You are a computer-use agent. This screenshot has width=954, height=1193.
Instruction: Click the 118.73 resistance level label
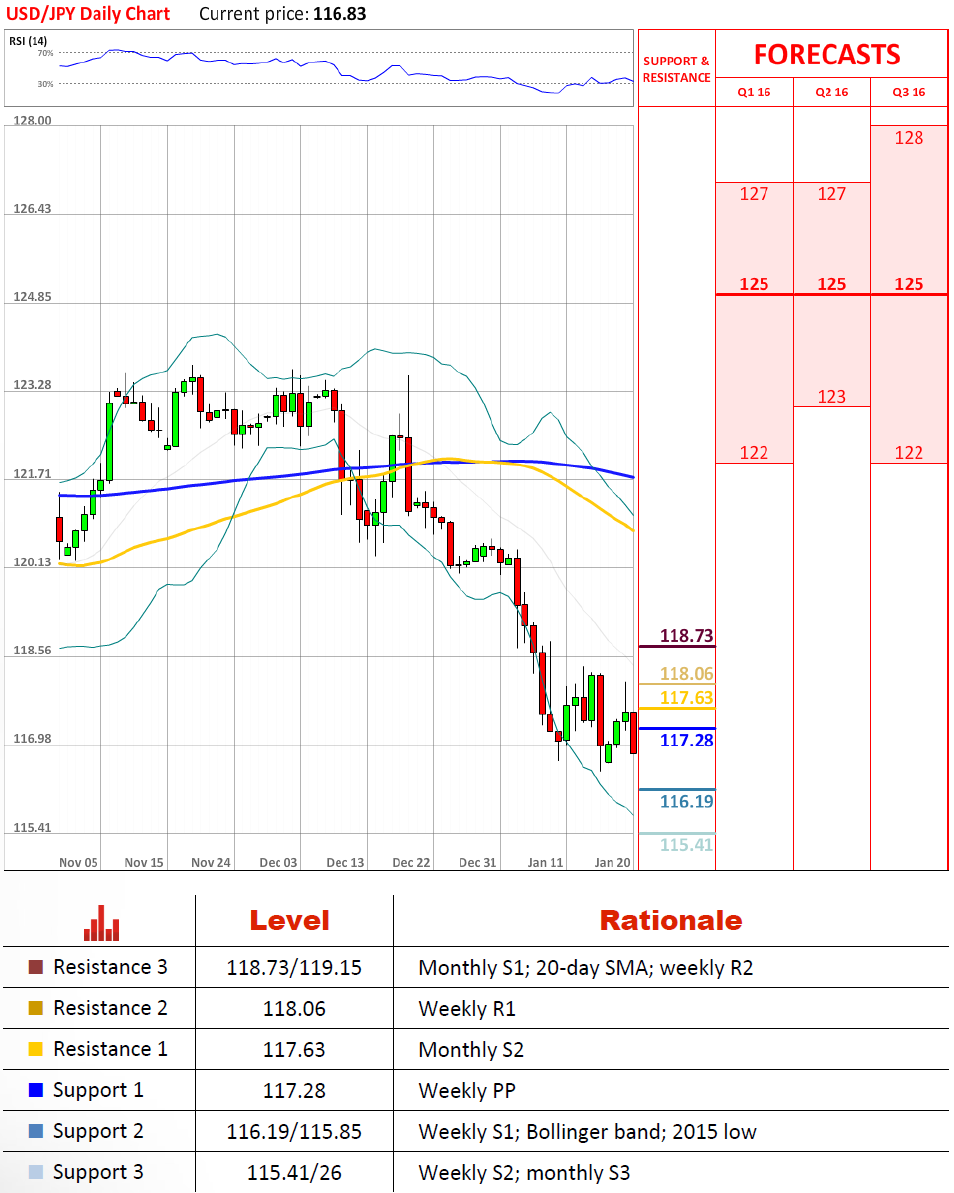pos(686,636)
